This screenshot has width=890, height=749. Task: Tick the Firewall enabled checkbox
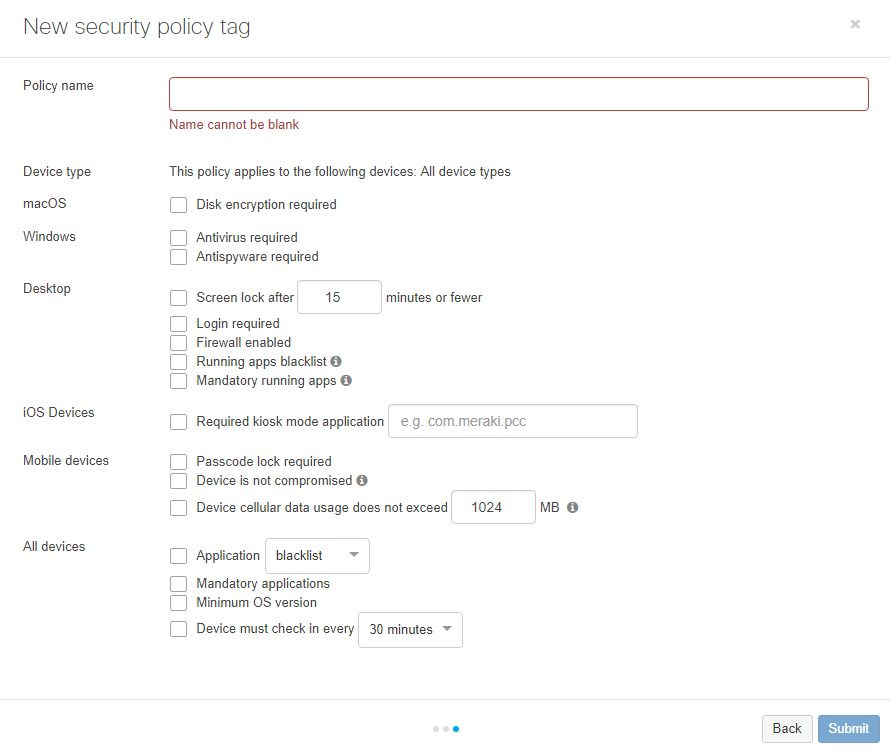pos(178,343)
